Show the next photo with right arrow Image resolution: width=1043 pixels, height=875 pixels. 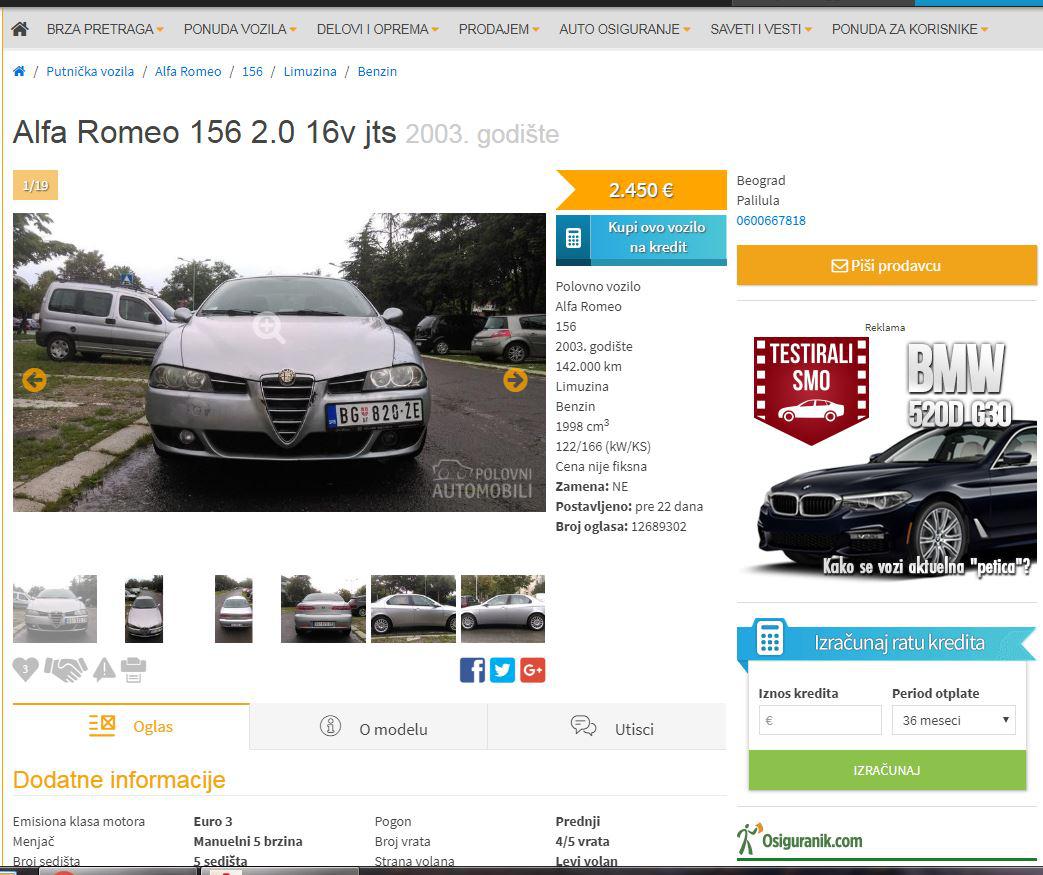point(515,380)
